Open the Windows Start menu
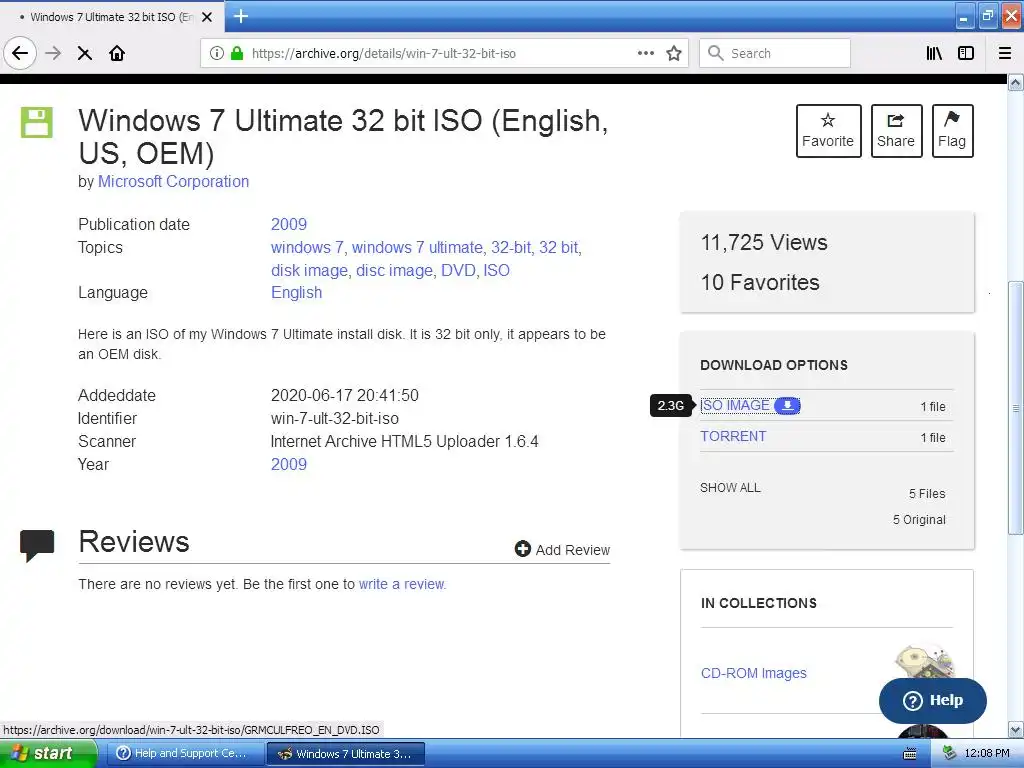1024x768 pixels. point(48,753)
